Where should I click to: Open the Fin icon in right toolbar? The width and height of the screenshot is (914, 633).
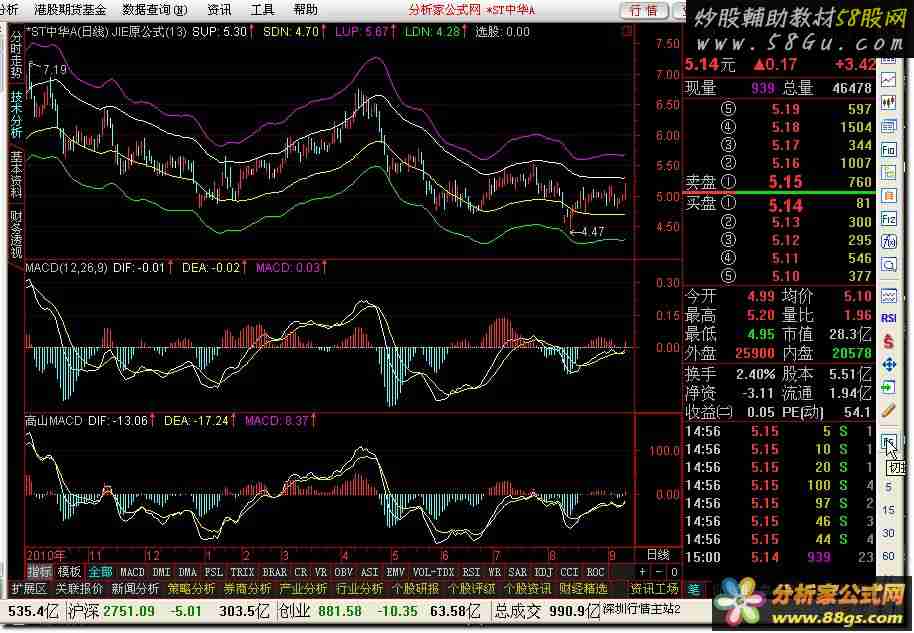pyautogui.click(x=888, y=149)
